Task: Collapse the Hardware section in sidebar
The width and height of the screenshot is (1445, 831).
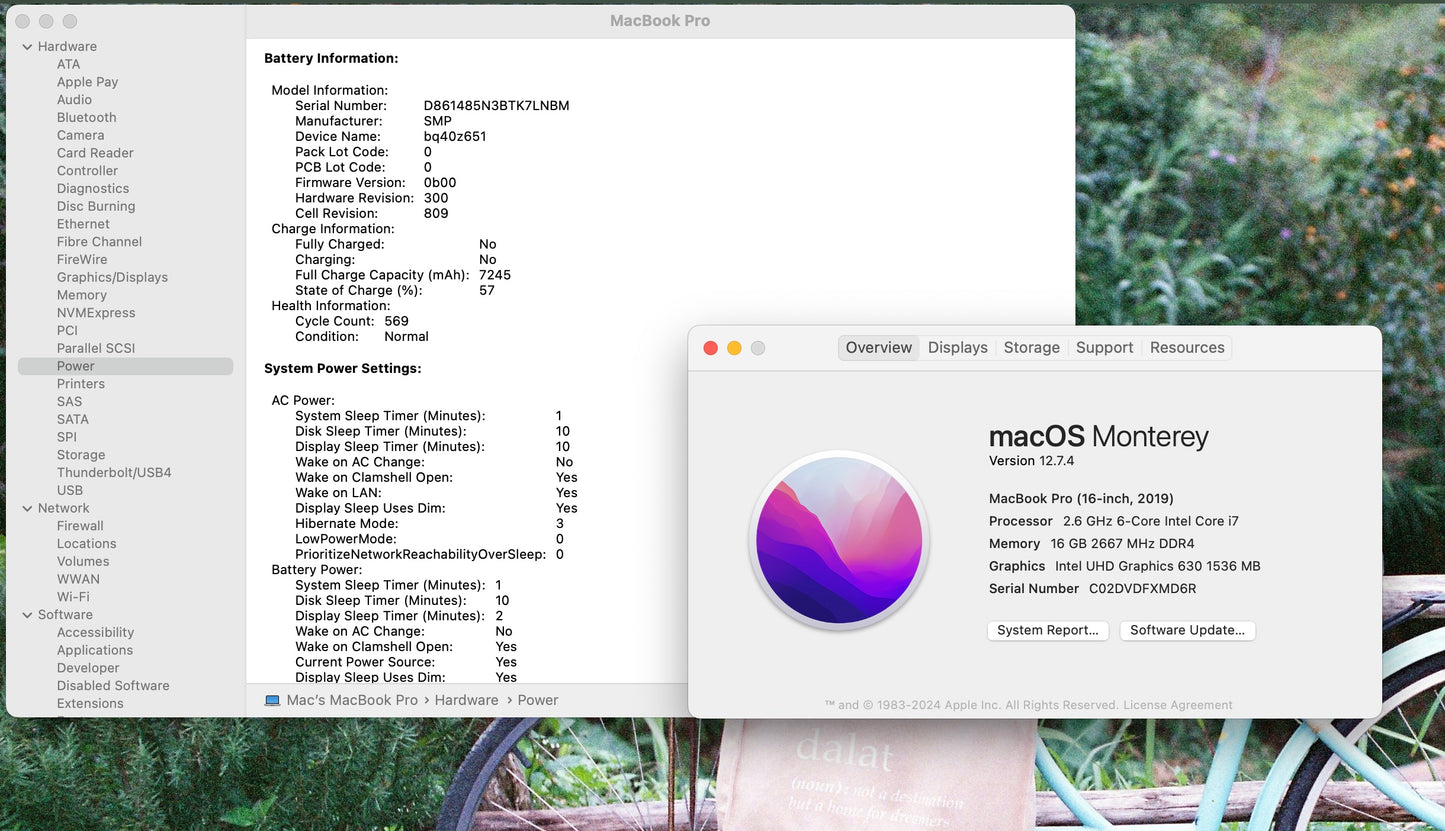Action: [x=27, y=47]
